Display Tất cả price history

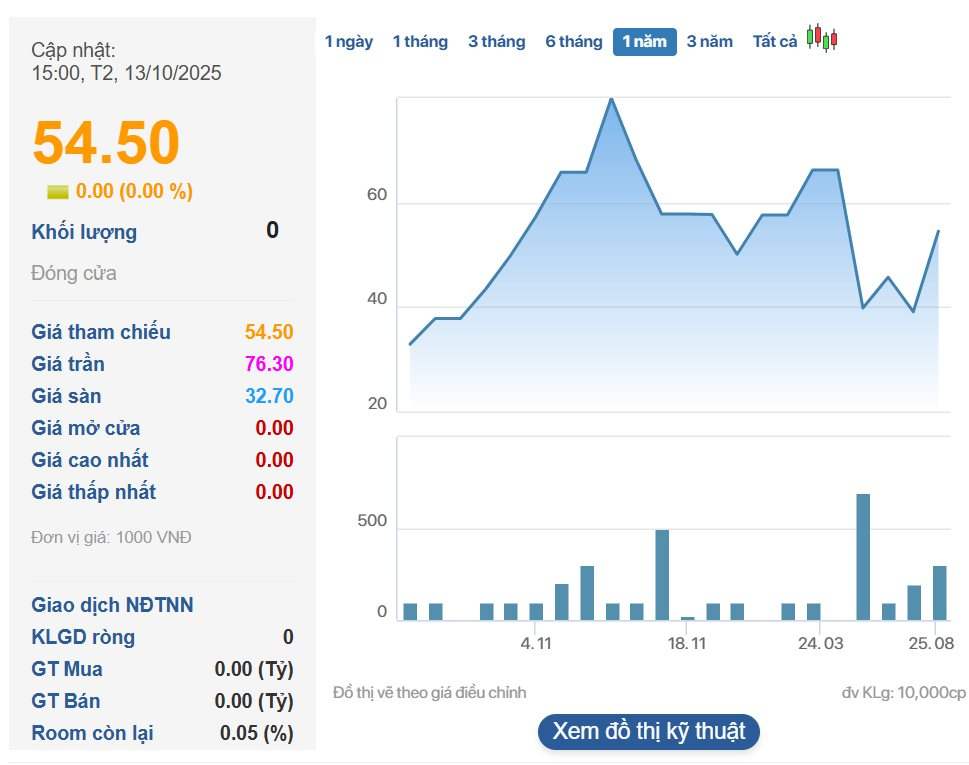[775, 42]
